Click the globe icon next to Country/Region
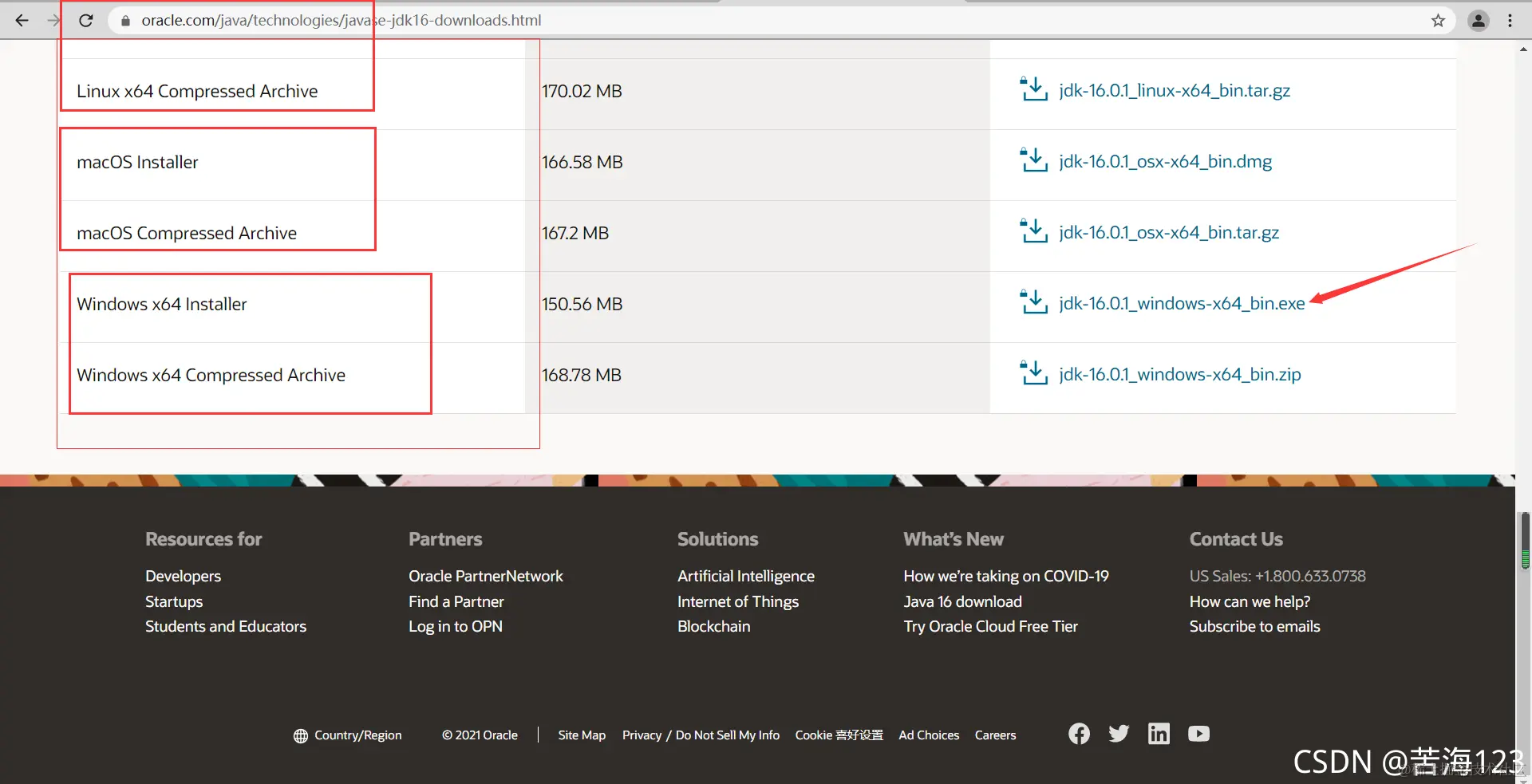The height and width of the screenshot is (784, 1532). 300,736
